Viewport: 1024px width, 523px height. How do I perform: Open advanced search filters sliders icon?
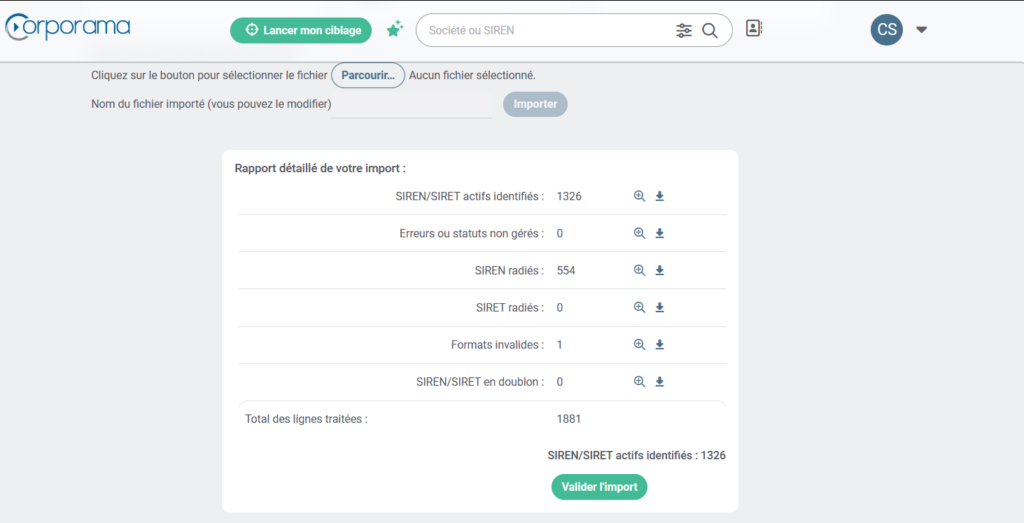pos(684,31)
